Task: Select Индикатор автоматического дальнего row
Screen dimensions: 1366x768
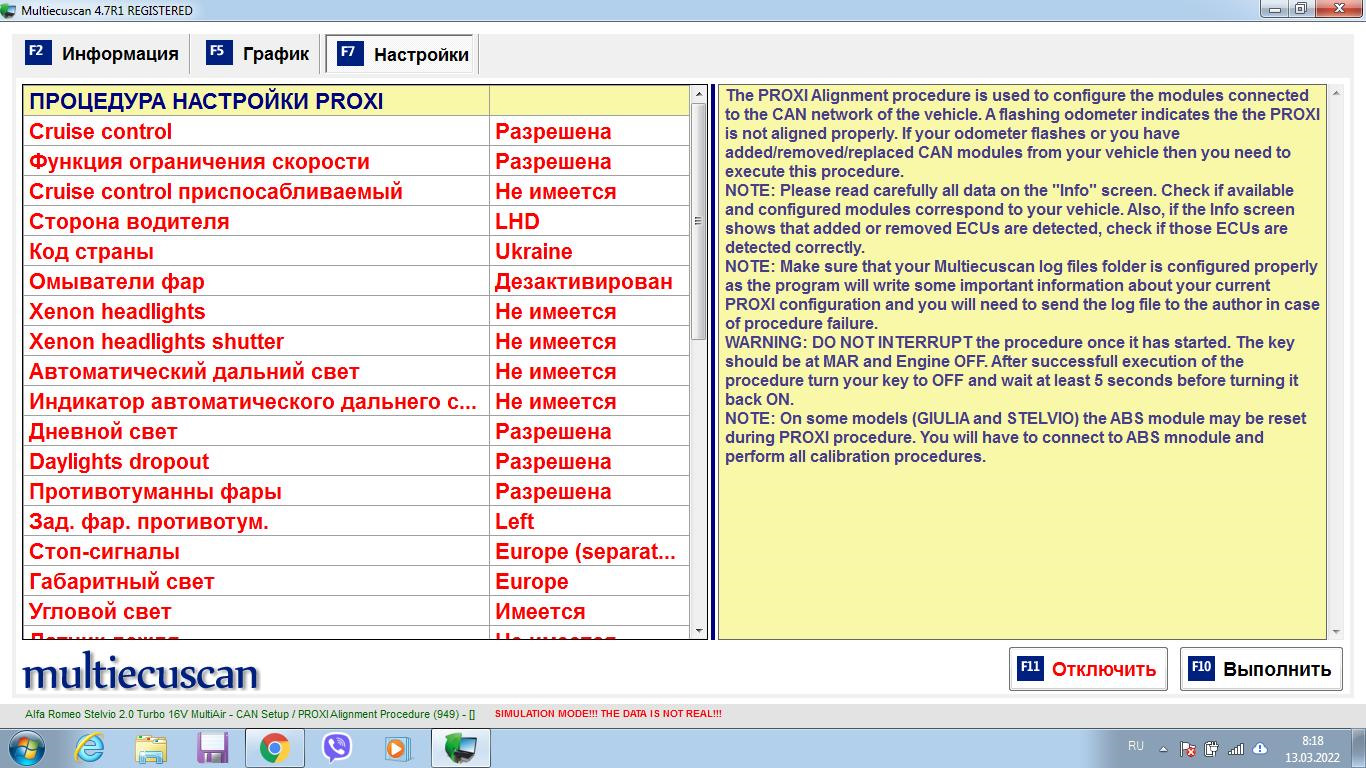Action: click(x=357, y=401)
